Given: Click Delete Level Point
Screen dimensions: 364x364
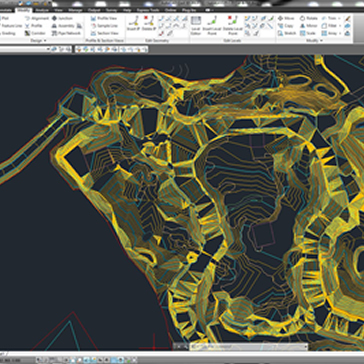Looking at the screenshot, I should coord(232,26).
